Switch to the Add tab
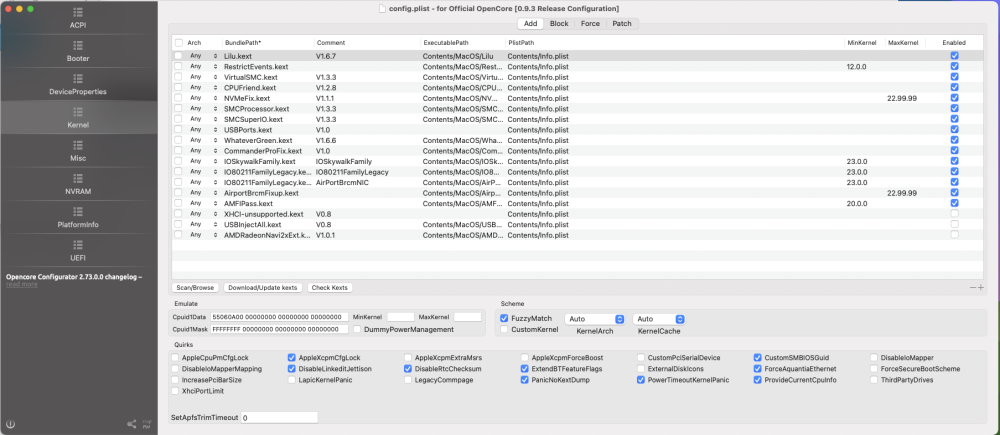The width and height of the screenshot is (1000, 435). coord(530,24)
